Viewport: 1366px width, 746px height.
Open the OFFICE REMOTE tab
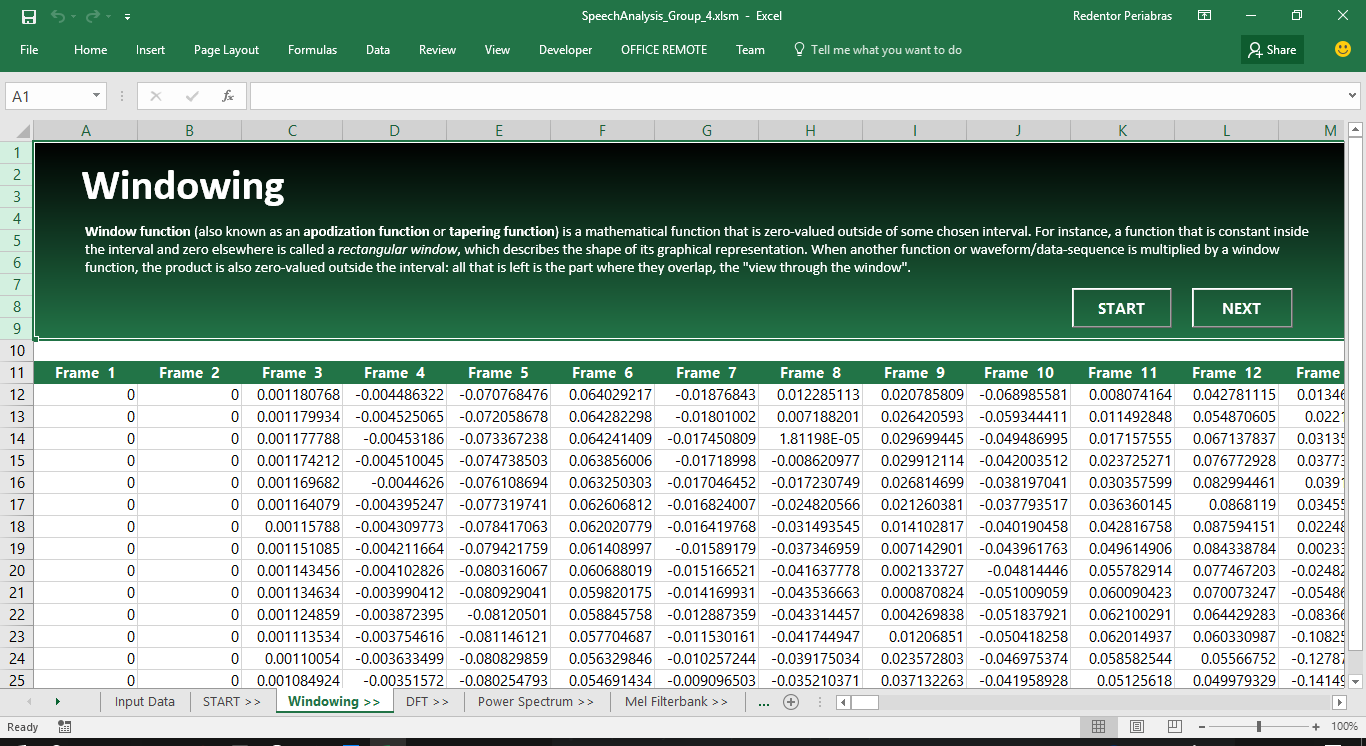click(664, 50)
